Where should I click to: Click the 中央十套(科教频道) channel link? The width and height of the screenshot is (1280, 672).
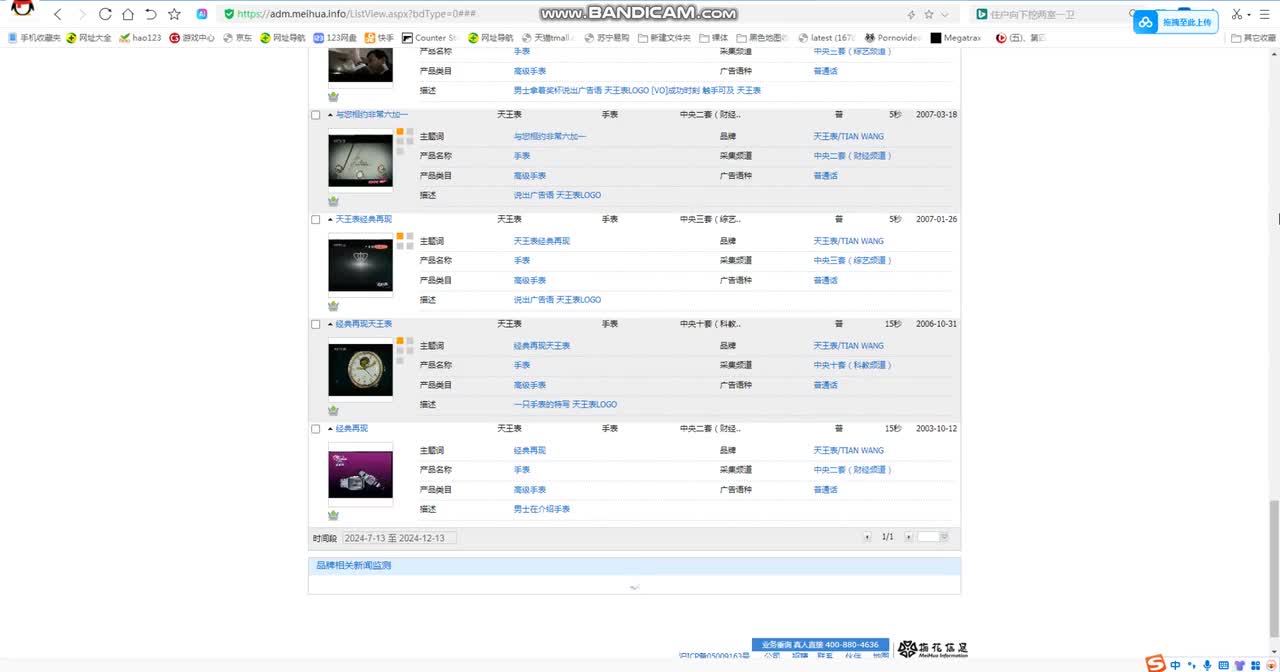pyautogui.click(x=852, y=365)
